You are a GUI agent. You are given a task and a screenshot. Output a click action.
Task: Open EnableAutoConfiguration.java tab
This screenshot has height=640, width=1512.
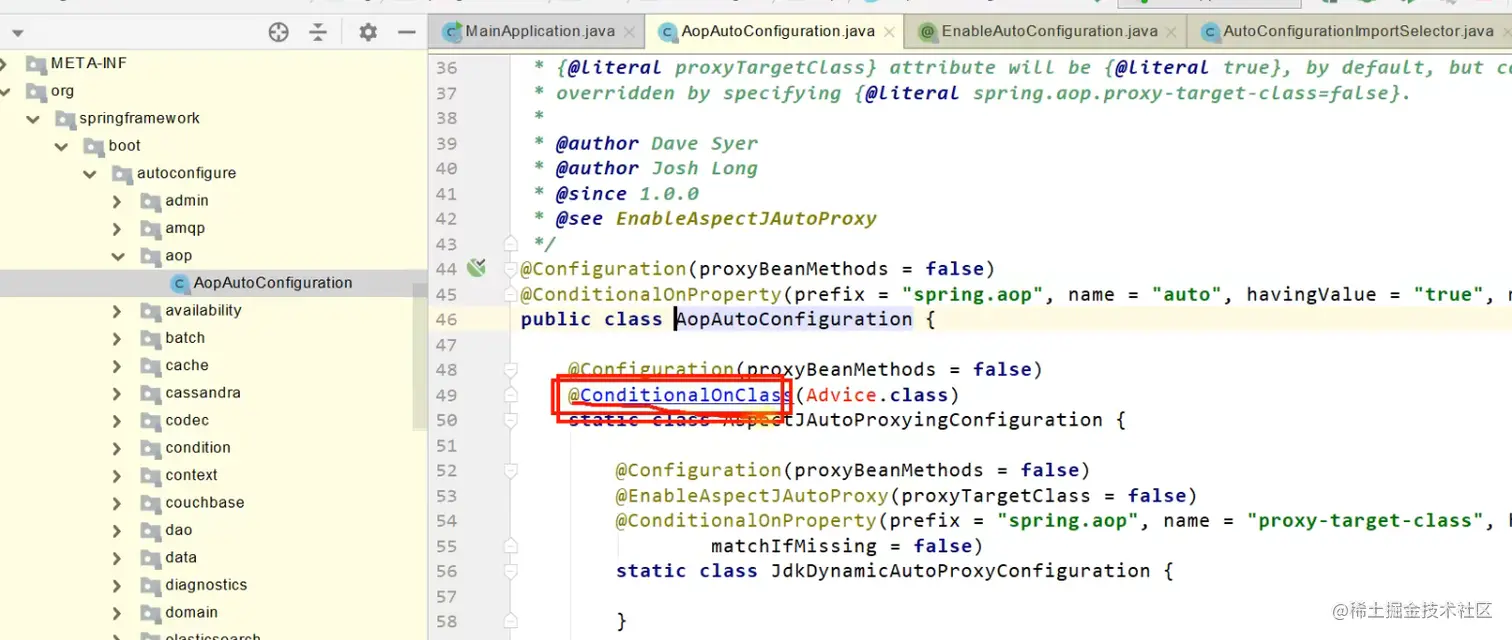pyautogui.click(x=1046, y=32)
